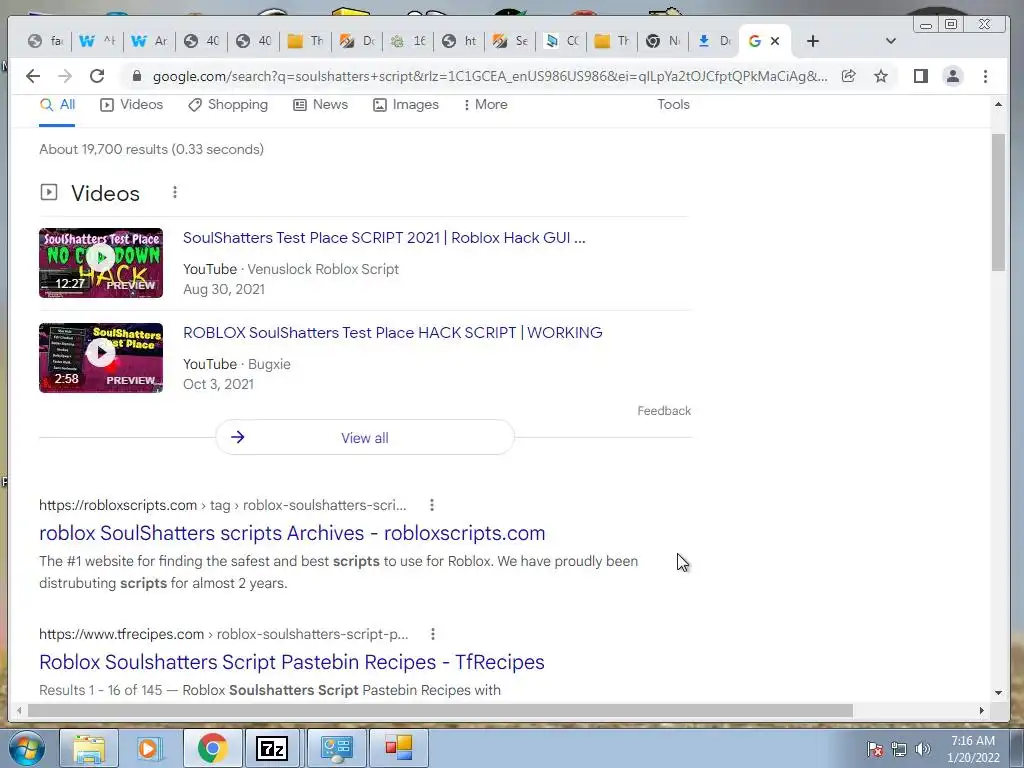The height and width of the screenshot is (768, 1024).
Task: Expand the tab search chevron
Action: (891, 41)
